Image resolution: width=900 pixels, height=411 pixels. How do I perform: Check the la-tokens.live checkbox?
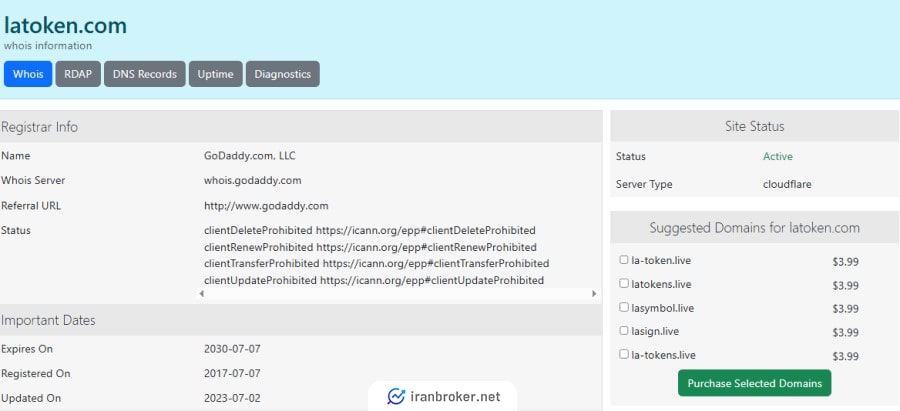pyautogui.click(x=624, y=354)
